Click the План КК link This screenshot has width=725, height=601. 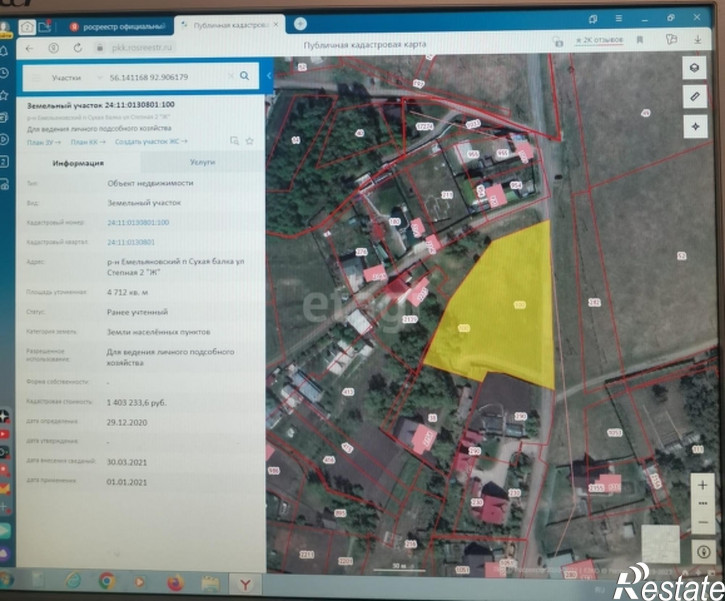[88, 142]
